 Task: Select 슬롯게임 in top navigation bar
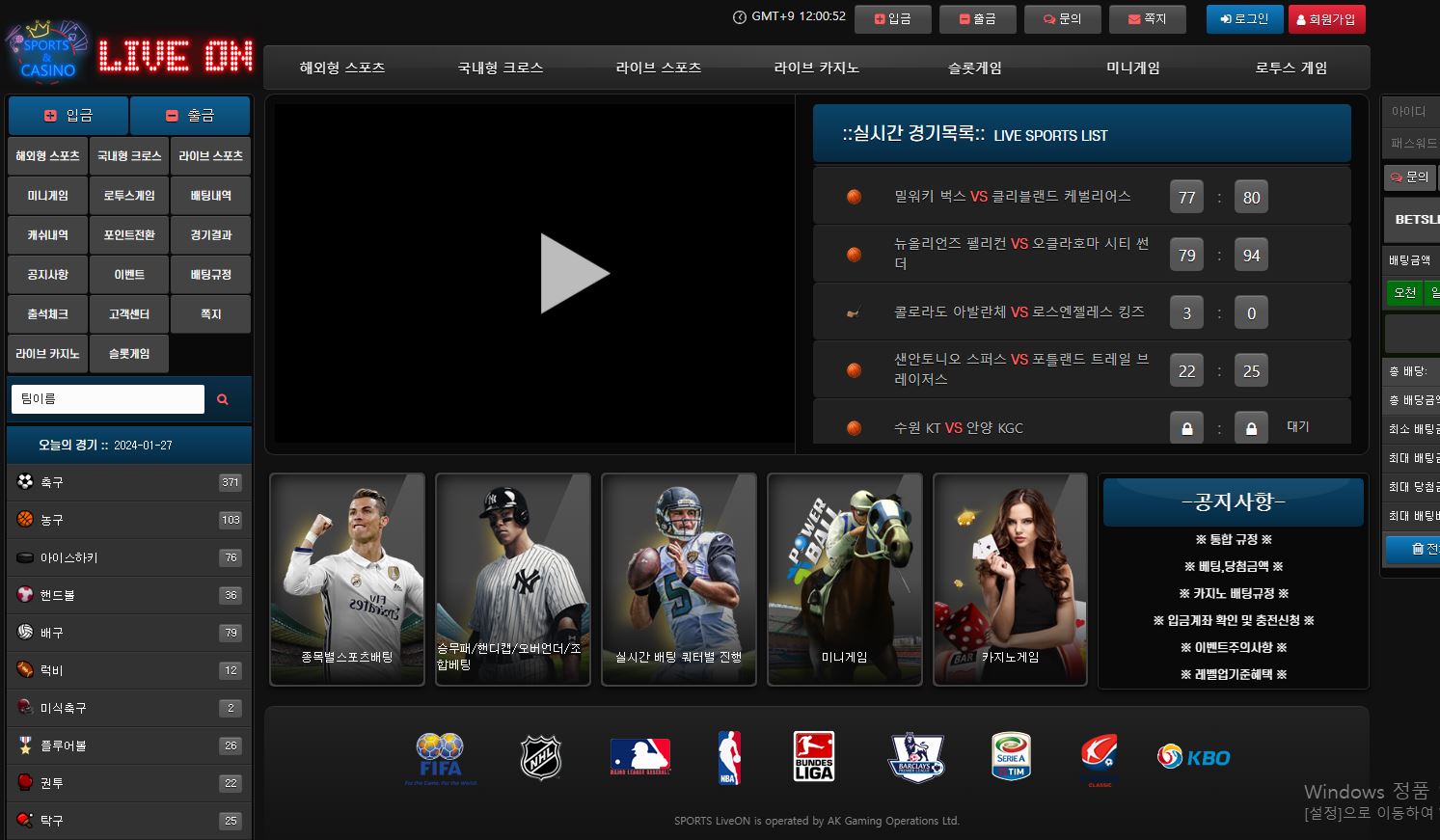coord(974,68)
